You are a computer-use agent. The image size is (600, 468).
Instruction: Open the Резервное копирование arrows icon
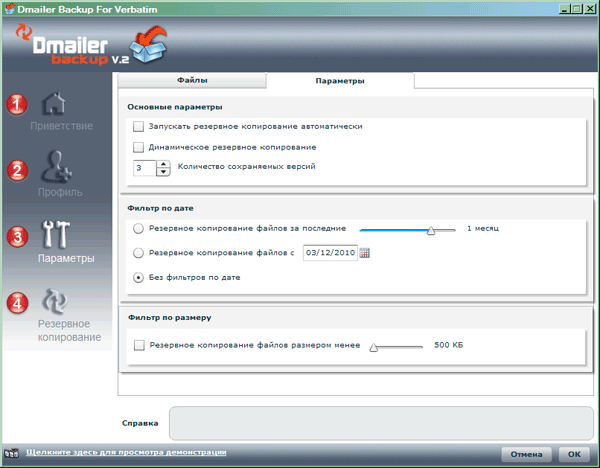tap(55, 300)
